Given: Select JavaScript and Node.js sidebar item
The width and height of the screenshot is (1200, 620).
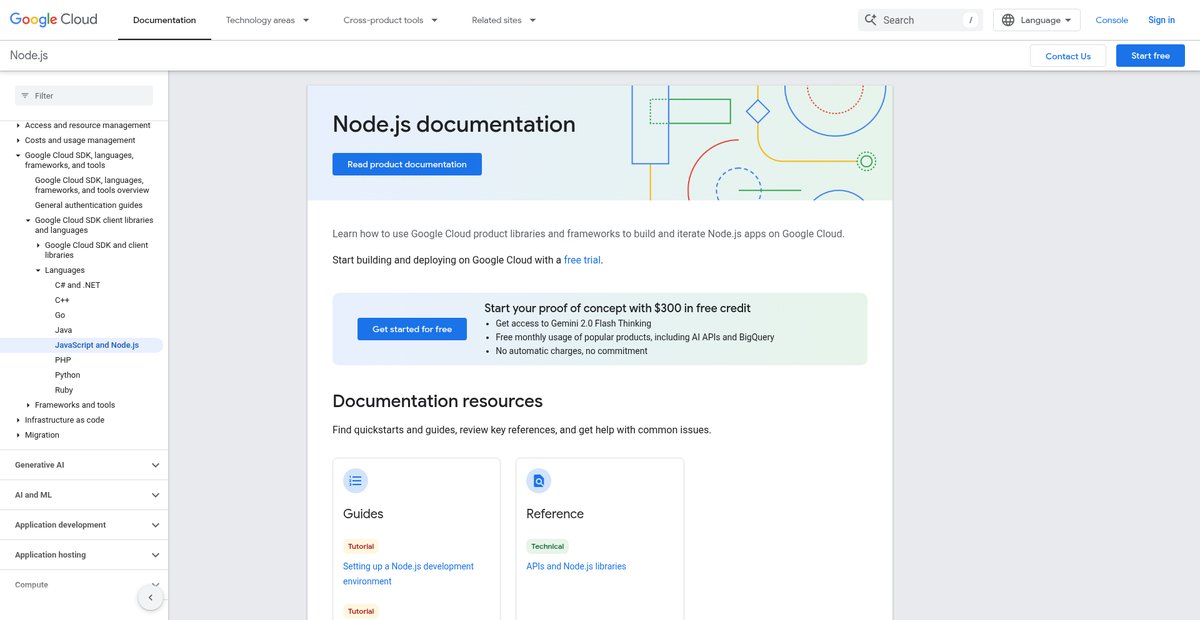Looking at the screenshot, I should click(97, 345).
